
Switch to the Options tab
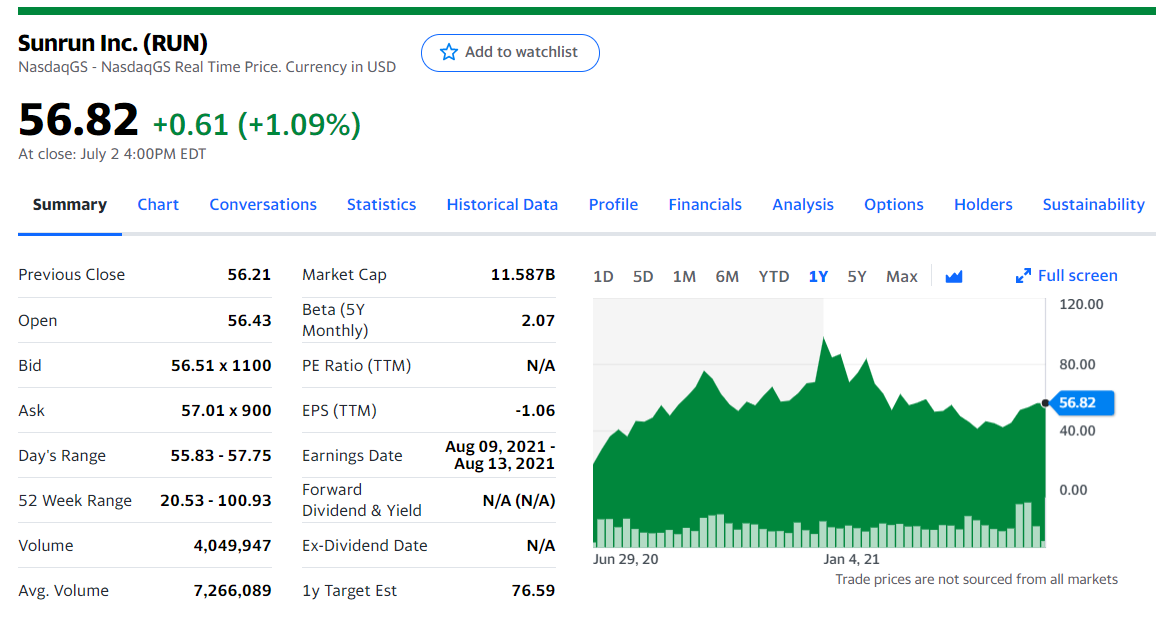pyautogui.click(x=893, y=204)
